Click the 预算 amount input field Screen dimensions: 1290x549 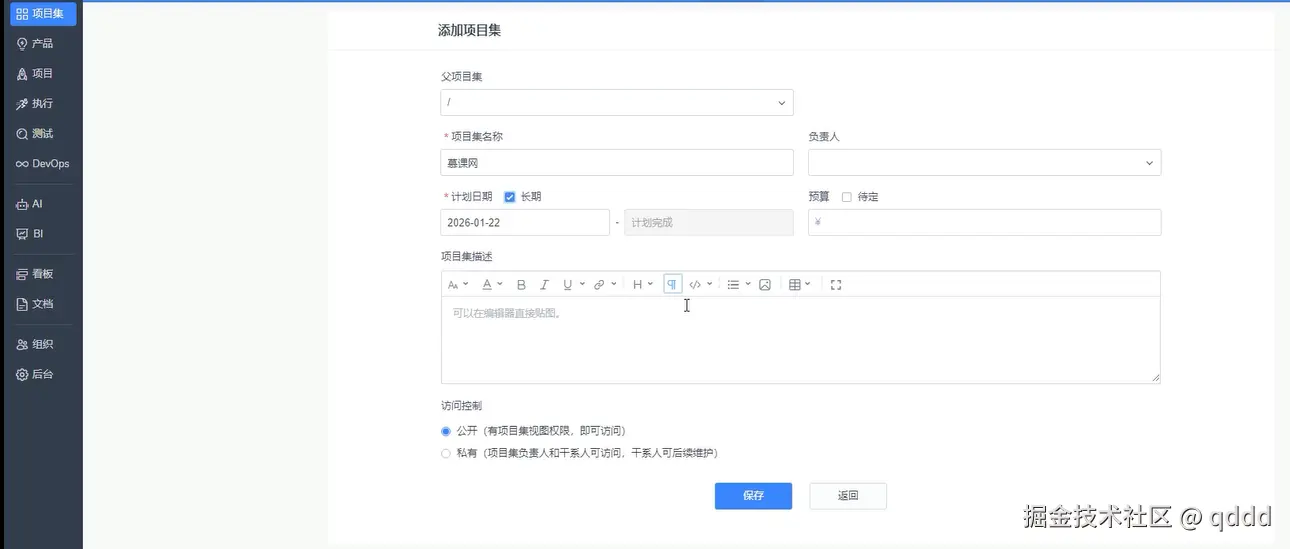click(x=985, y=222)
